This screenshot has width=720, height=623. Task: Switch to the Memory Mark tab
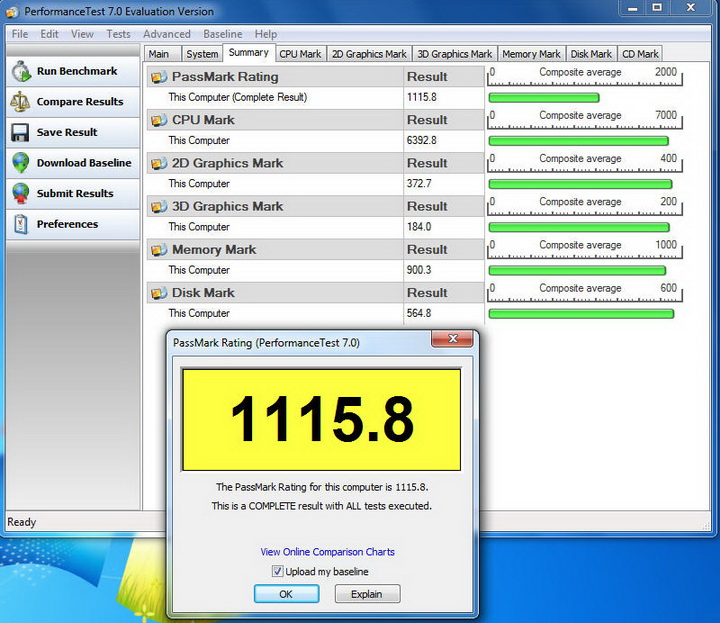[531, 54]
